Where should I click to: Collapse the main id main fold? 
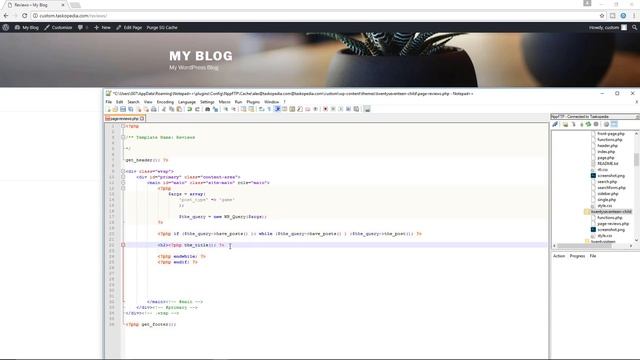123,183
